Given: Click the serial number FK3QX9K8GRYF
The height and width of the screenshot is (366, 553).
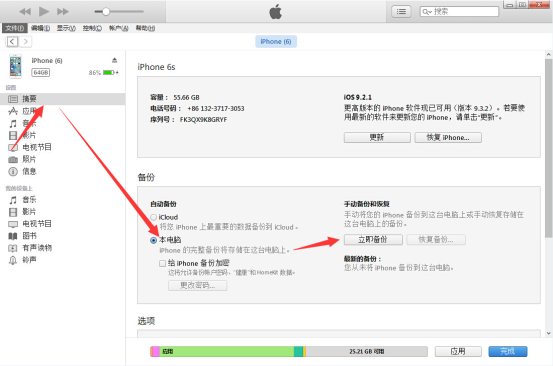Looking at the screenshot, I should pos(203,120).
